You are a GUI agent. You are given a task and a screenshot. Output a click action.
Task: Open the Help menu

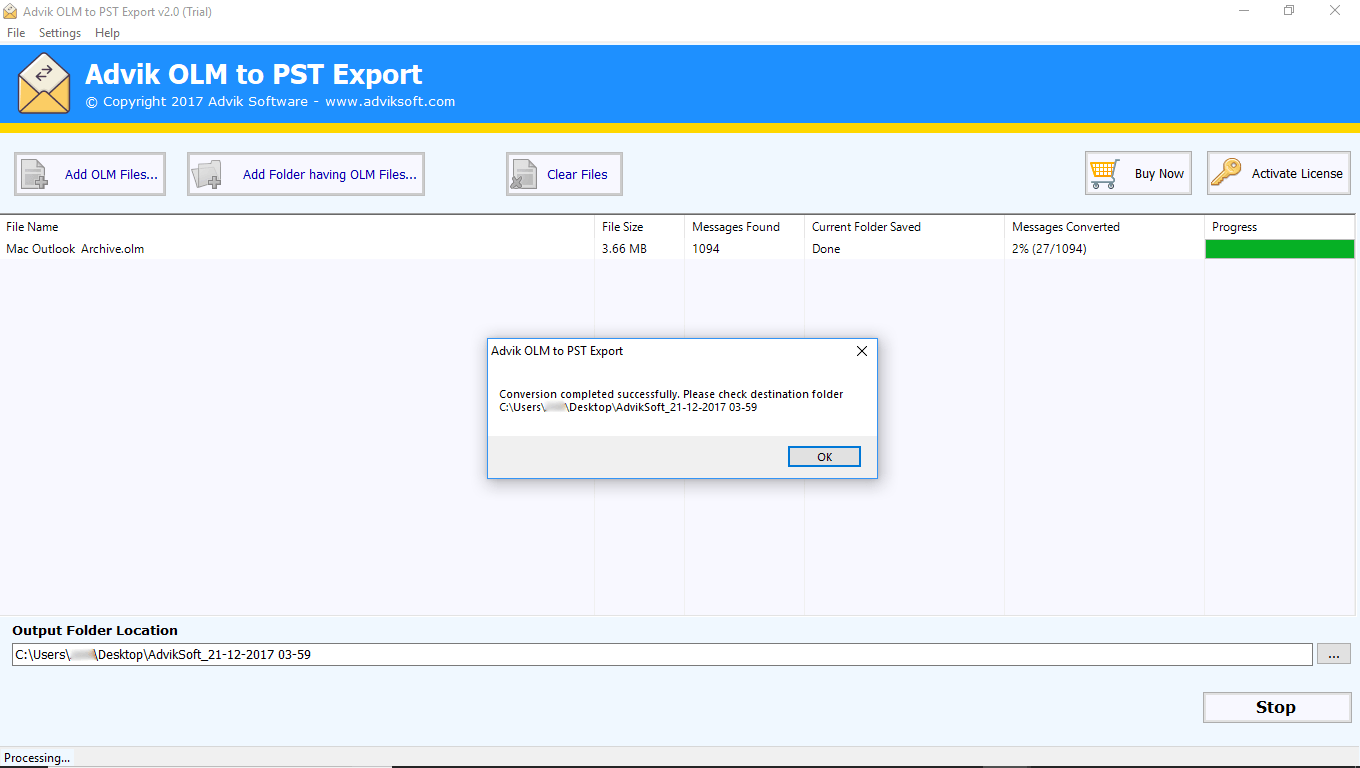[x=107, y=33]
